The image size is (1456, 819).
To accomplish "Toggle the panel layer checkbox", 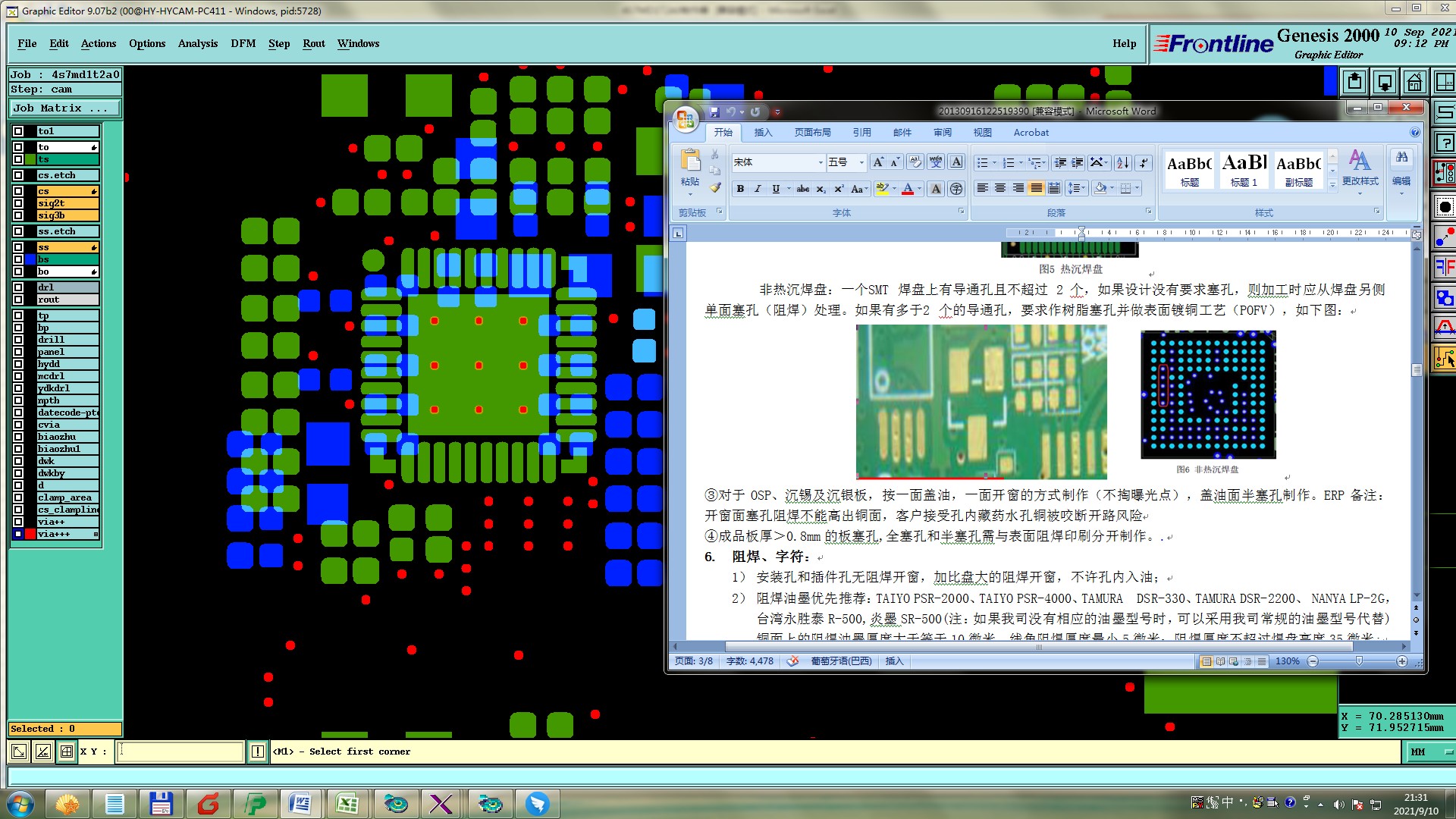I will click(18, 352).
